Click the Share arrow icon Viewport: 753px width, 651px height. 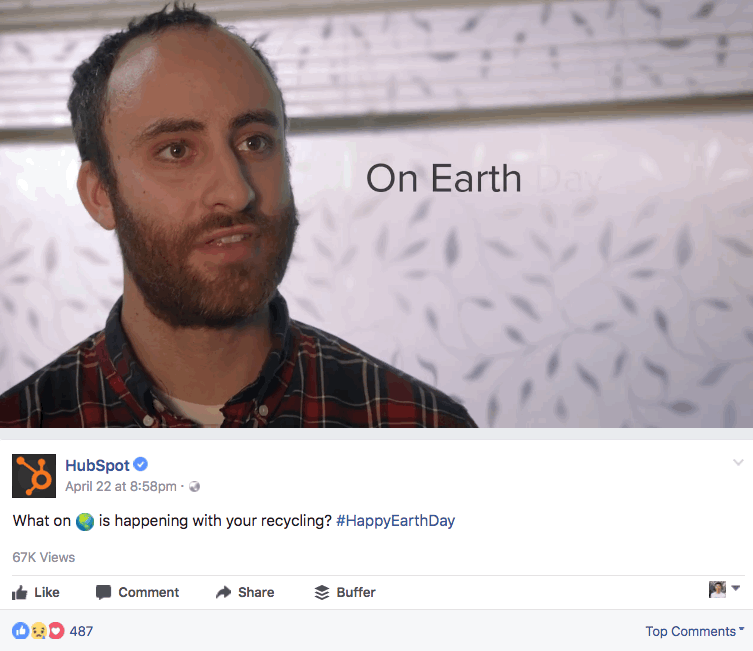point(223,592)
